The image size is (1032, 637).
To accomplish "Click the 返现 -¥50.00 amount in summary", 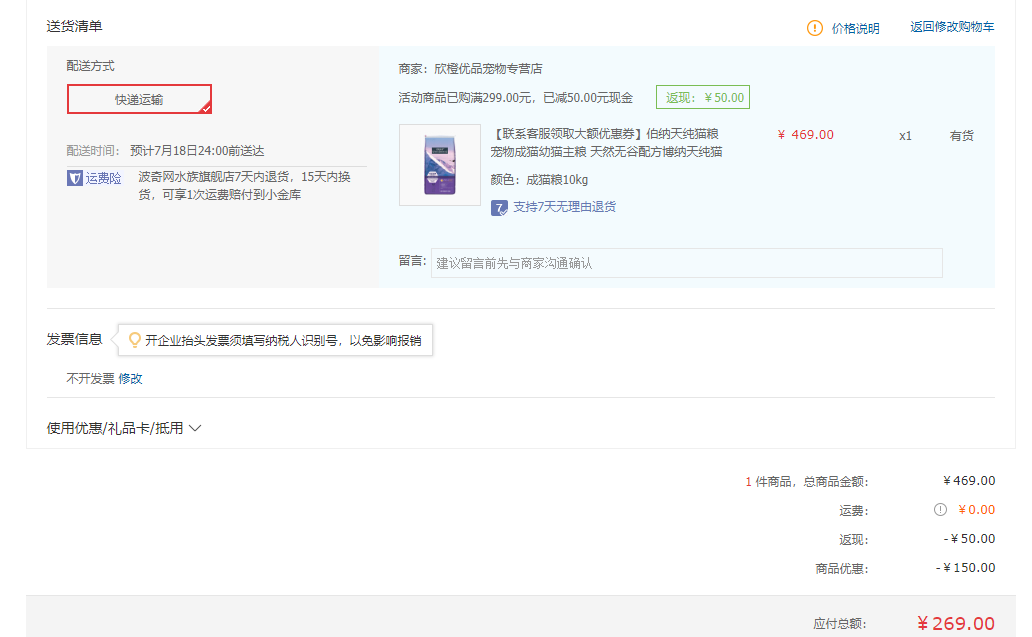I will click(969, 538).
